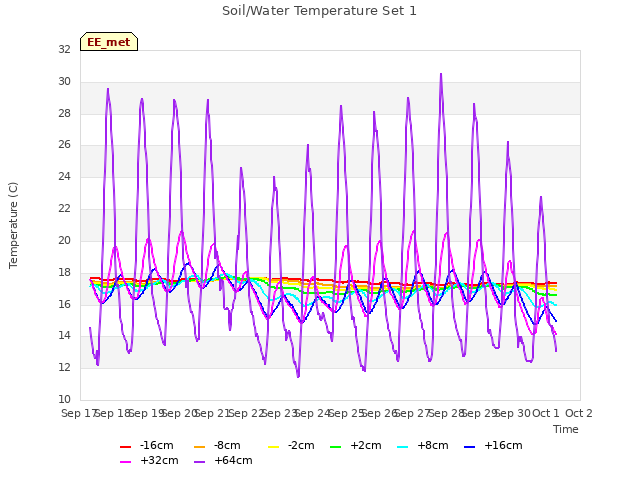The image size is (640, 480).
Task: Click the 30 y-axis tick label
Action: click(x=64, y=81)
